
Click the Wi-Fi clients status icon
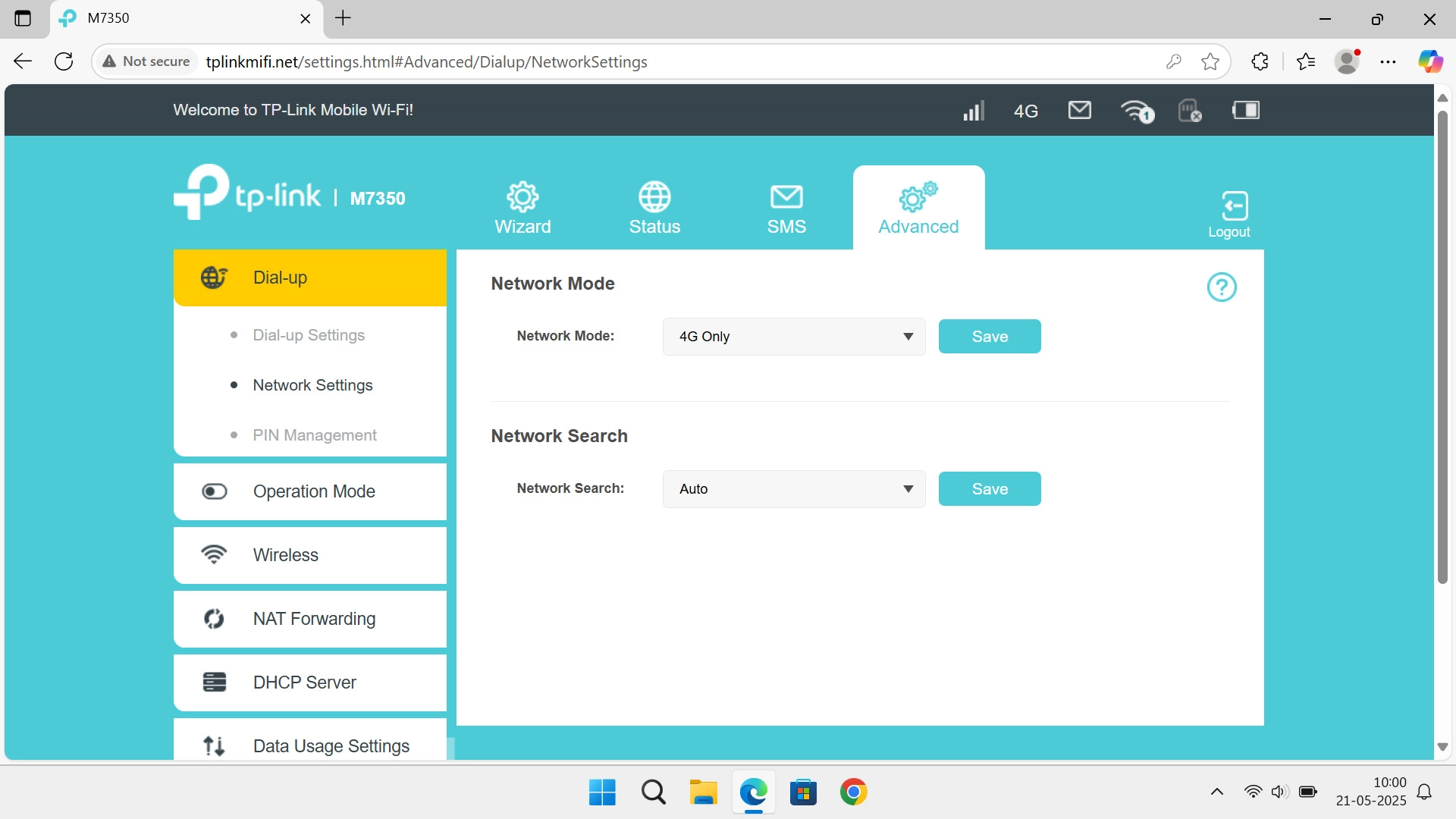1137,111
